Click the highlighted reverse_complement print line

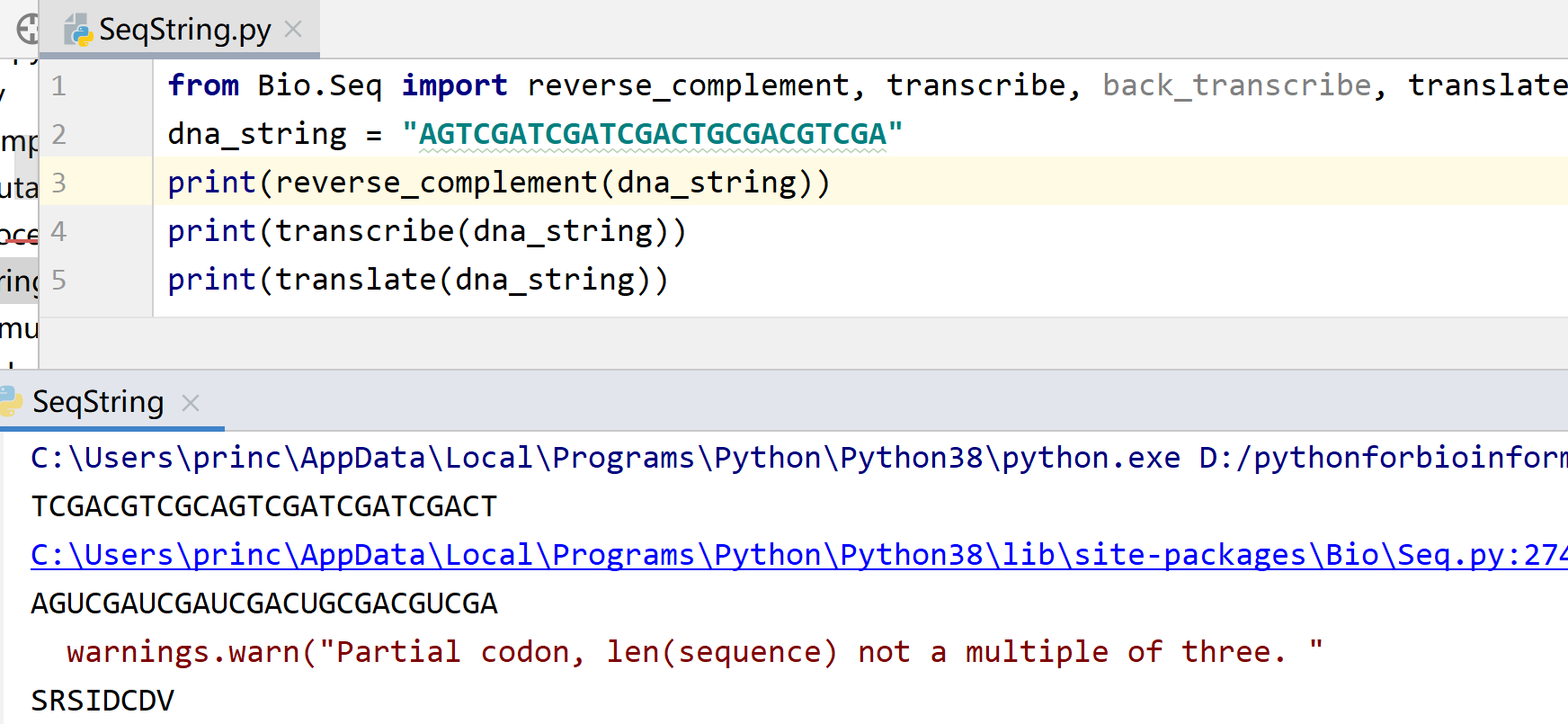pos(497,182)
